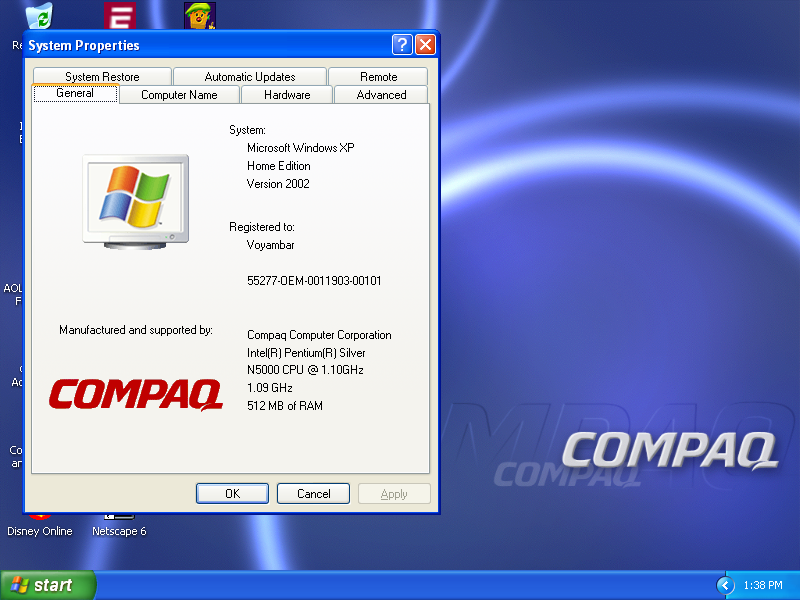
Task: Open the green-hat character desktop icon
Action: coord(199,15)
